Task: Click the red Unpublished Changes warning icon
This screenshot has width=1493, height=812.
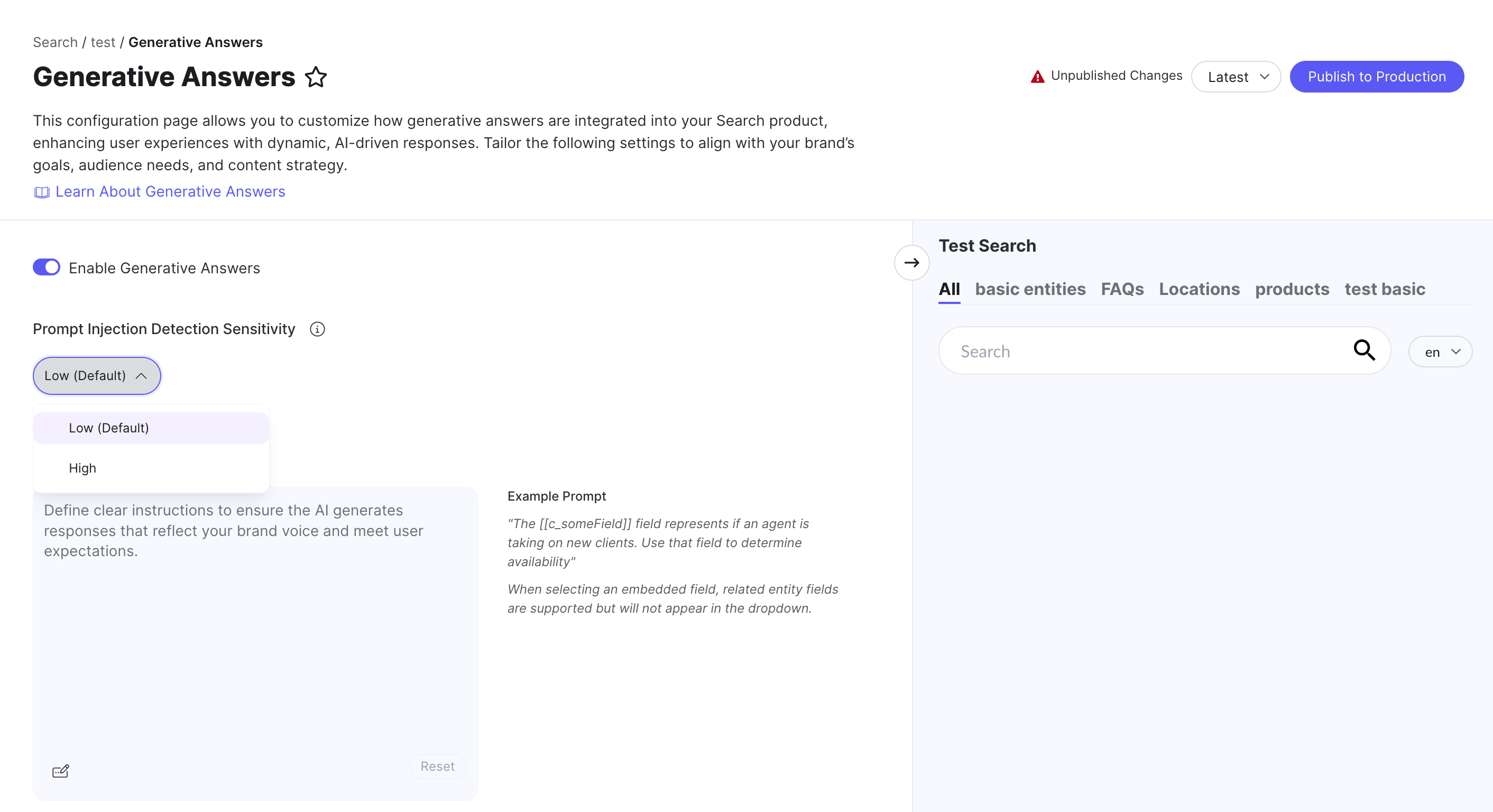Action: click(1037, 77)
